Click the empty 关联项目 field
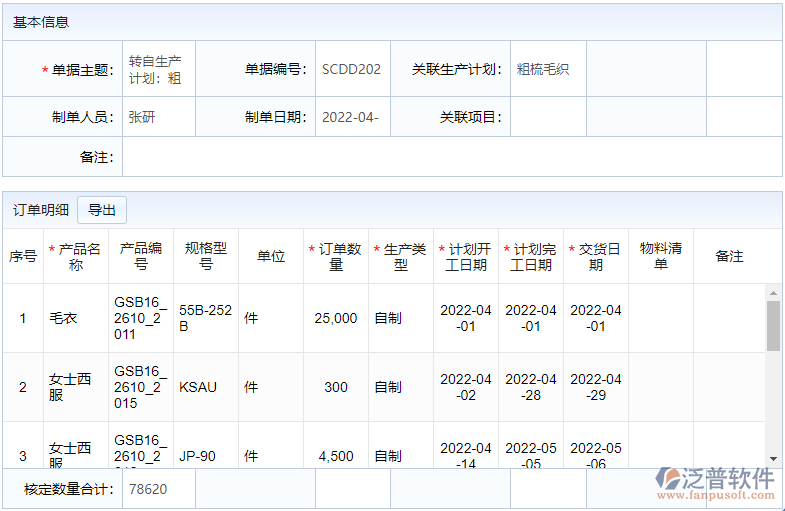Screen dimensions: 785x511 [x=547, y=117]
